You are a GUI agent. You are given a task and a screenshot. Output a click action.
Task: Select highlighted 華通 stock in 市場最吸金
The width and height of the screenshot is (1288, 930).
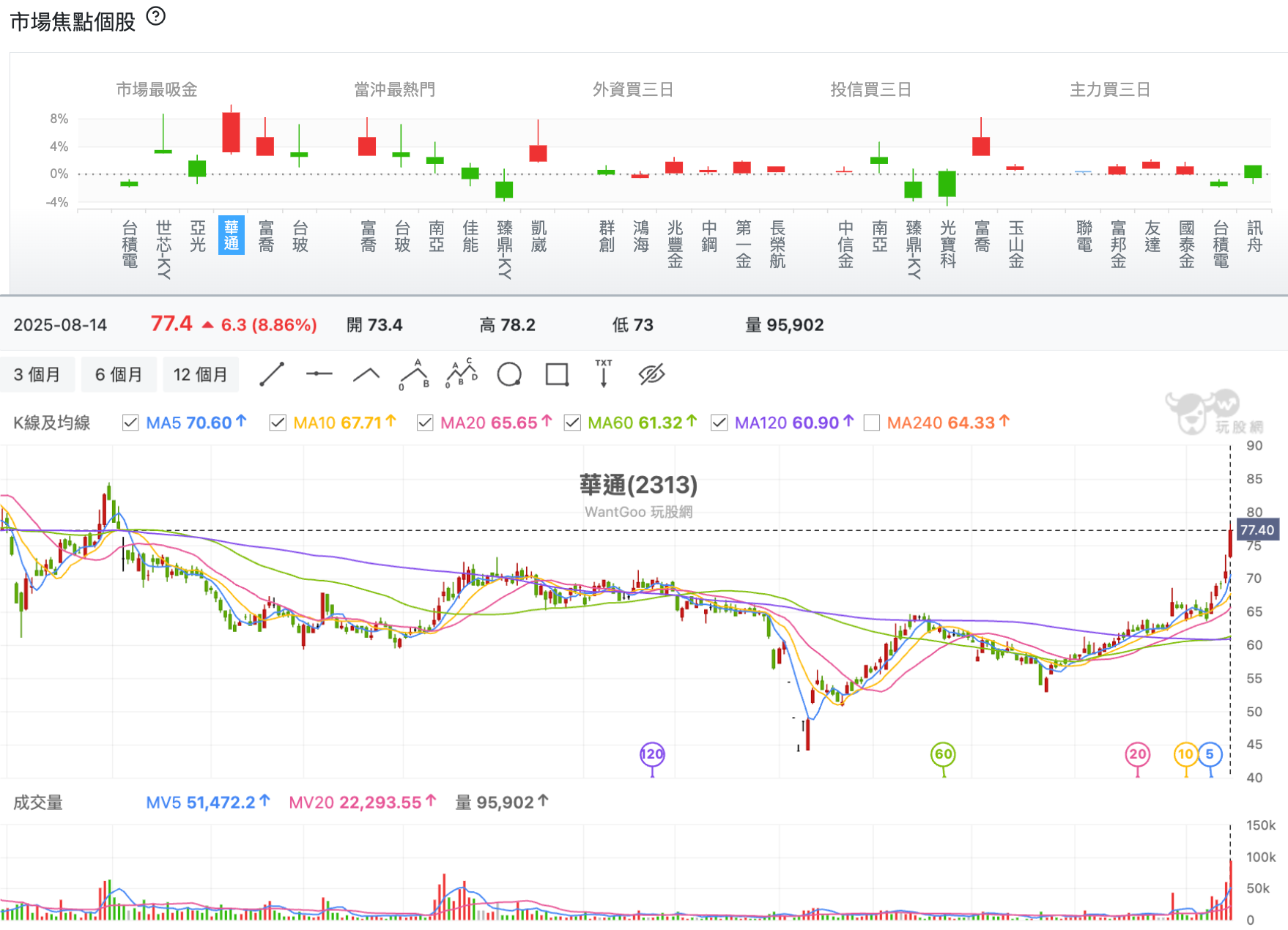click(x=232, y=236)
